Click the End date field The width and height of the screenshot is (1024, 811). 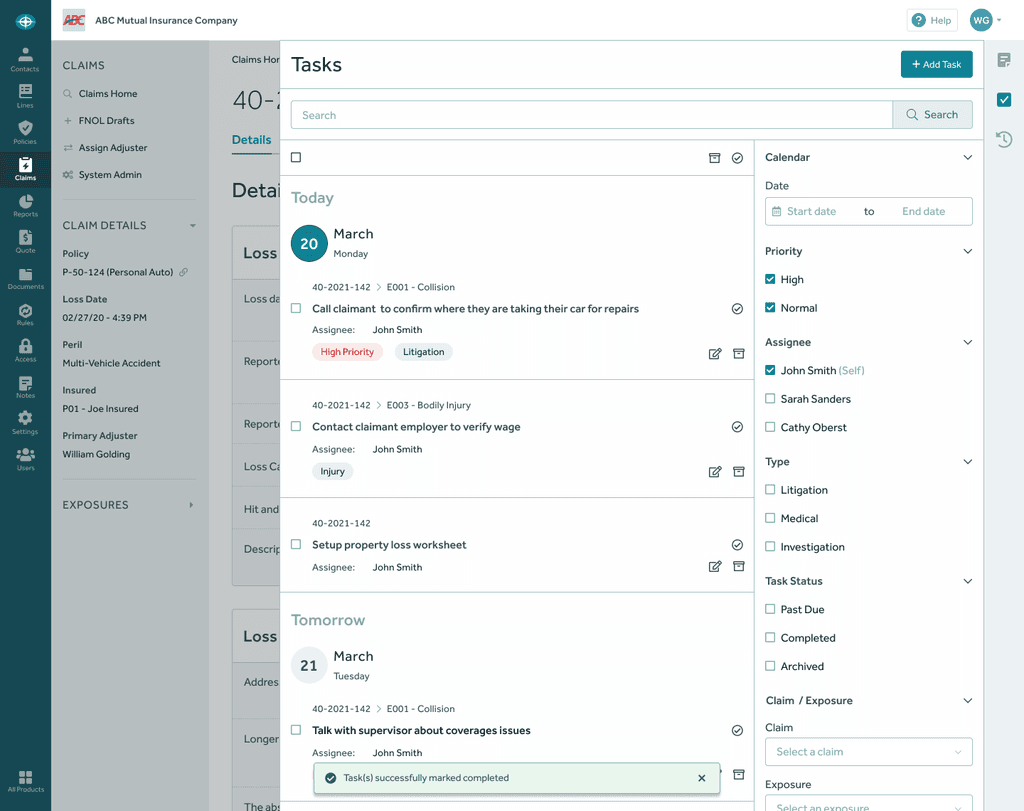923,211
